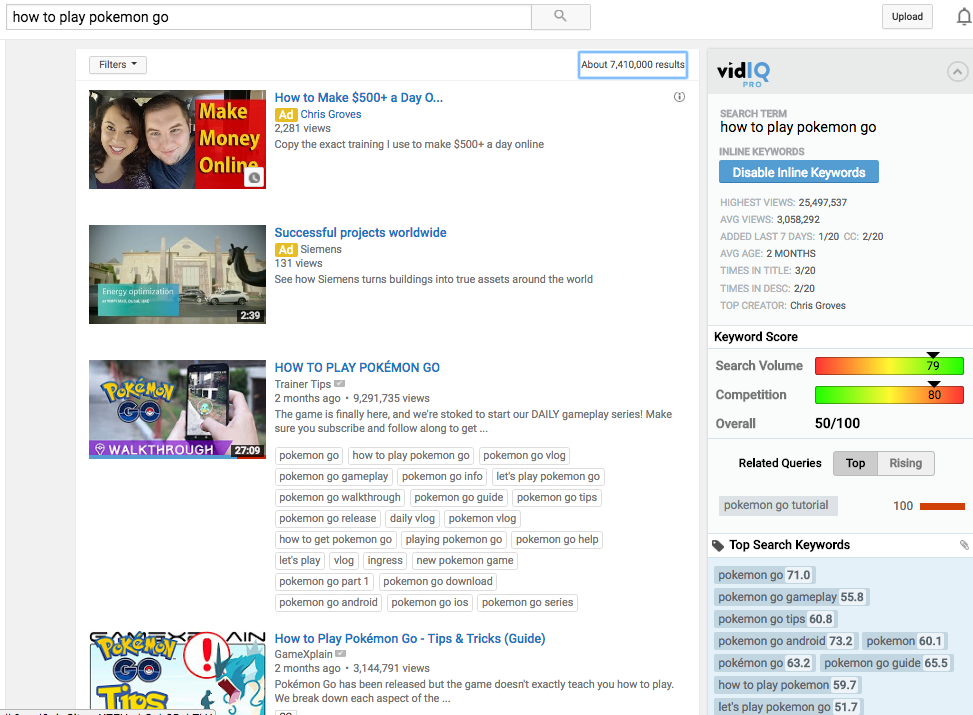Click 'pokemon go tips 60.8' top search keyword

point(775,619)
